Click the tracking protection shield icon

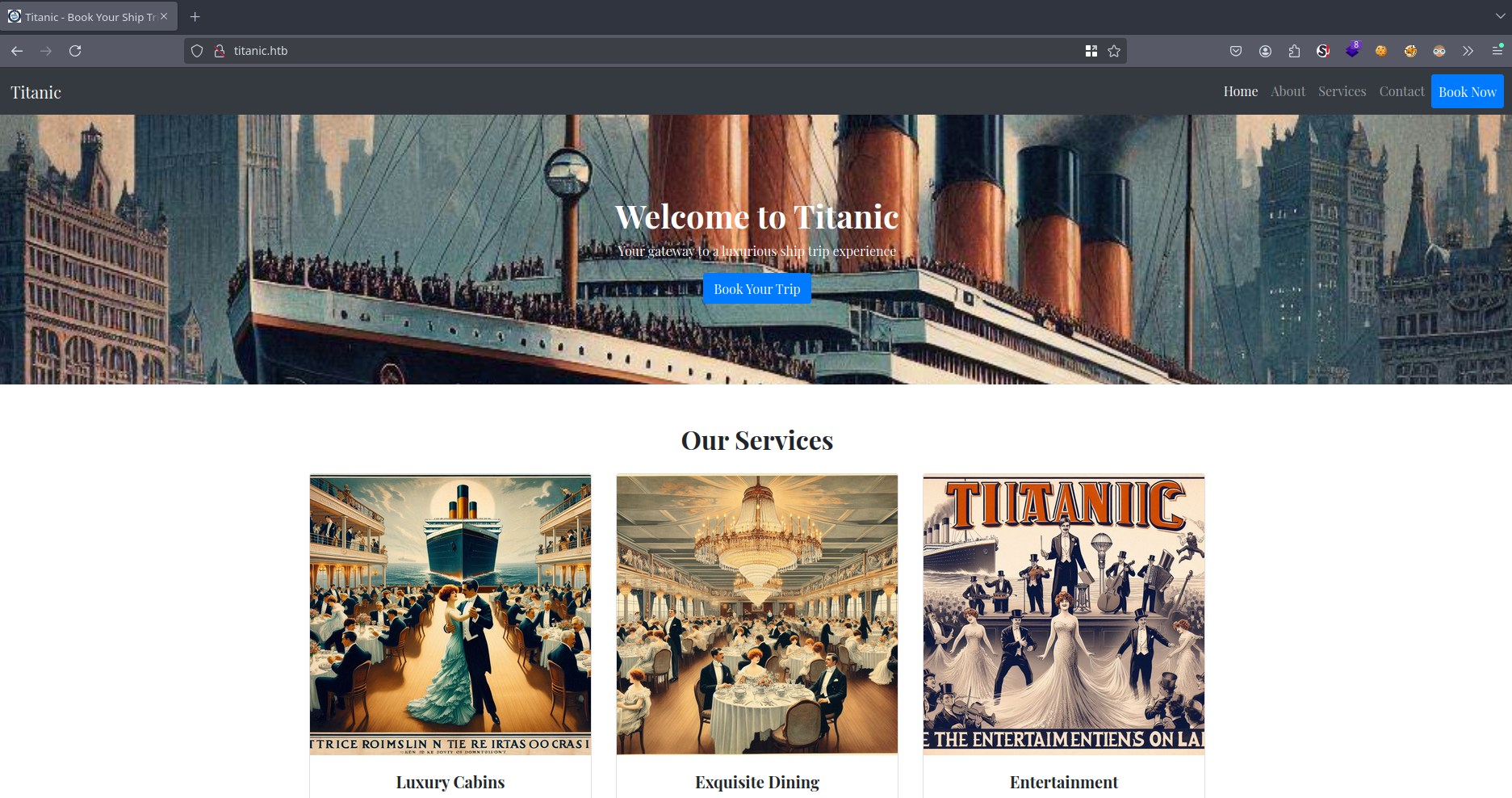click(197, 51)
